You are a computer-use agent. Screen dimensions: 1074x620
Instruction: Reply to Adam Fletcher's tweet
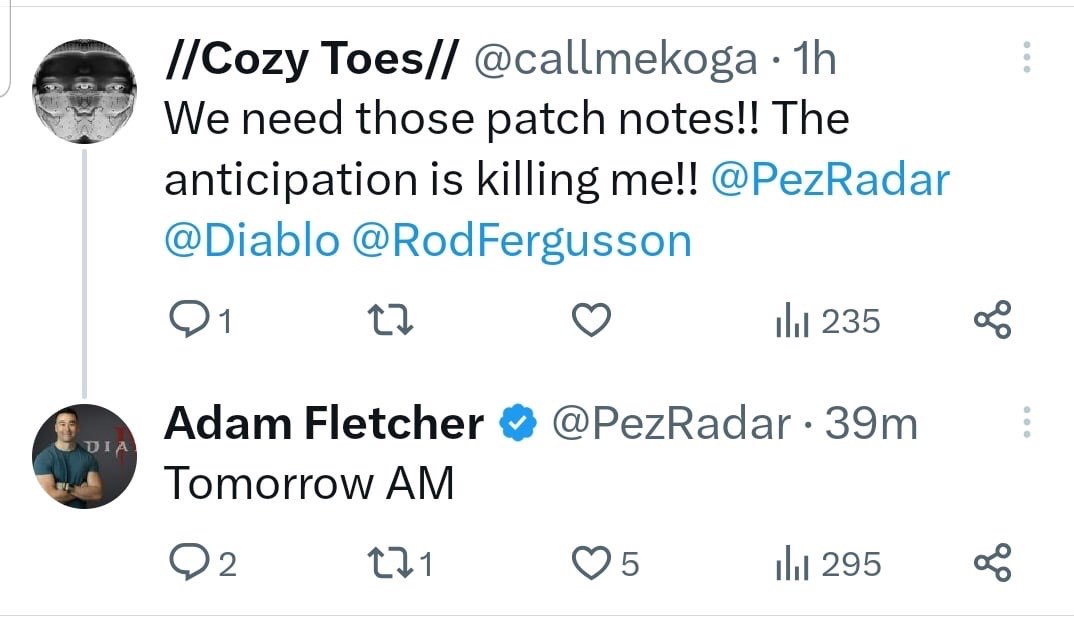[186, 564]
